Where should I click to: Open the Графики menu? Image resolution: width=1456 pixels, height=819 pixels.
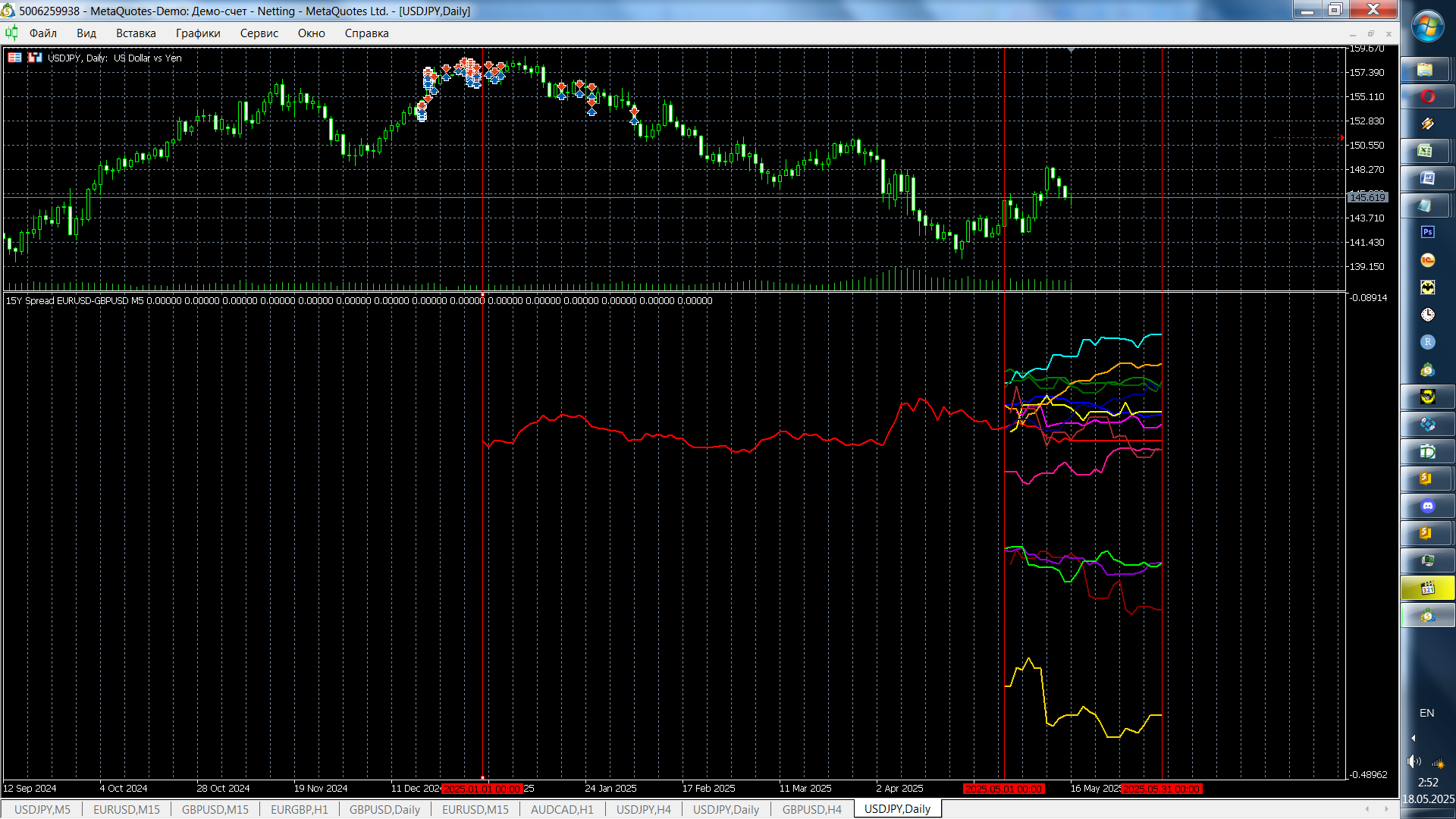198,33
